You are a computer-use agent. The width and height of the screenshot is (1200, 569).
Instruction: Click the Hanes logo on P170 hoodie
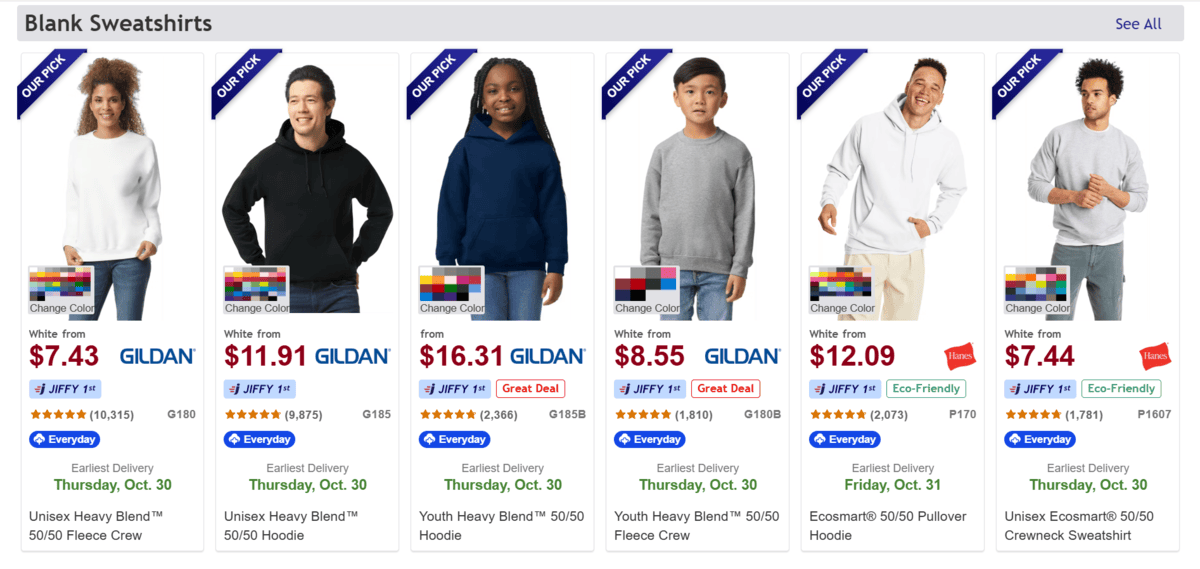[959, 356]
